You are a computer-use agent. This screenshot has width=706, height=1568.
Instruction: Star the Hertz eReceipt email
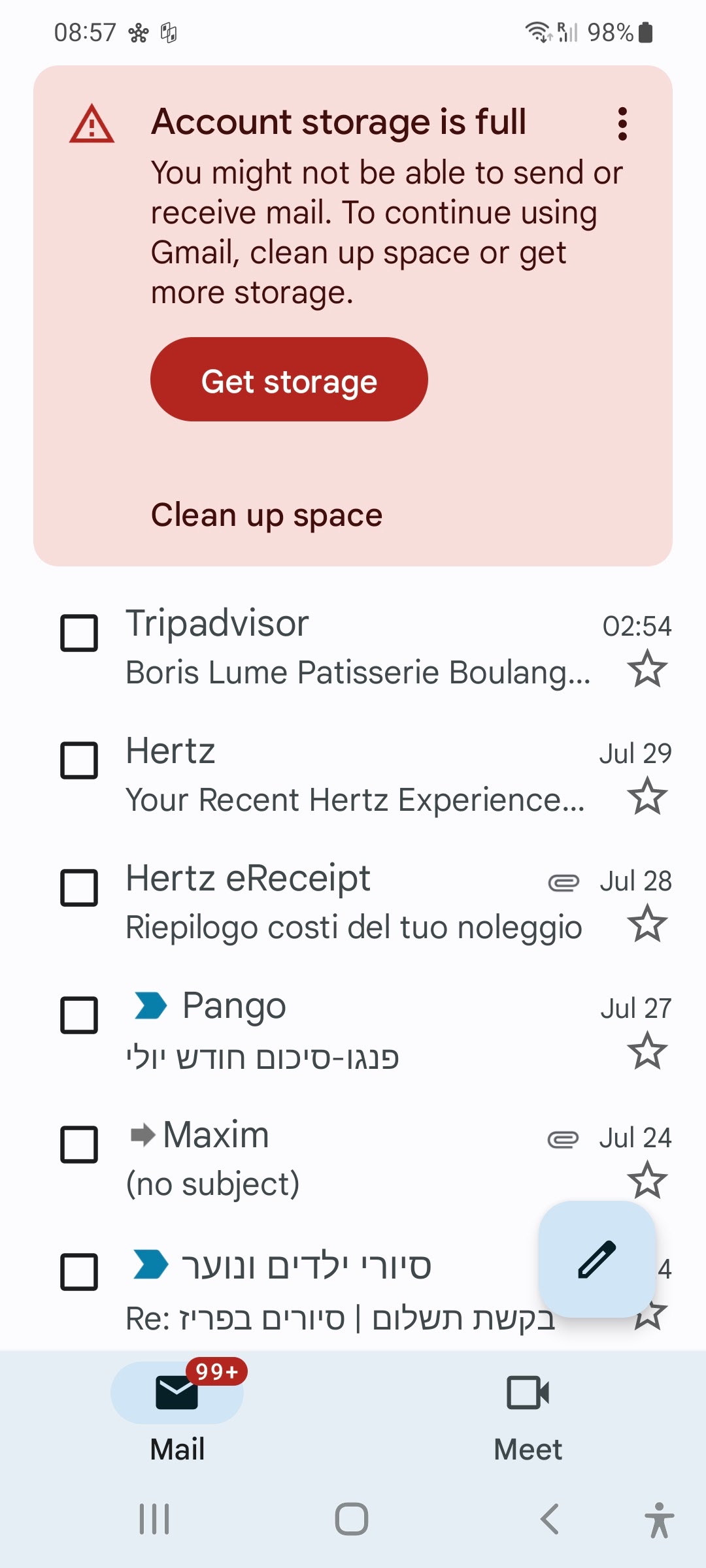[647, 924]
